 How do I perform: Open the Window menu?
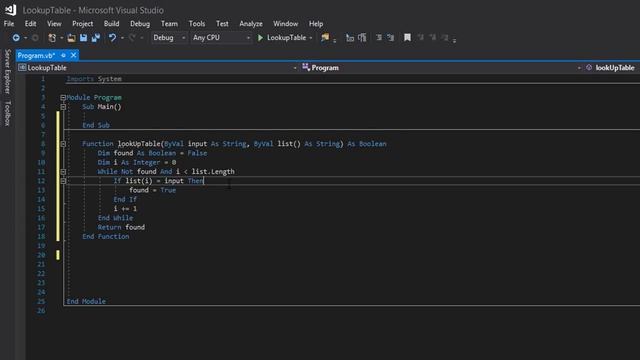pos(285,24)
